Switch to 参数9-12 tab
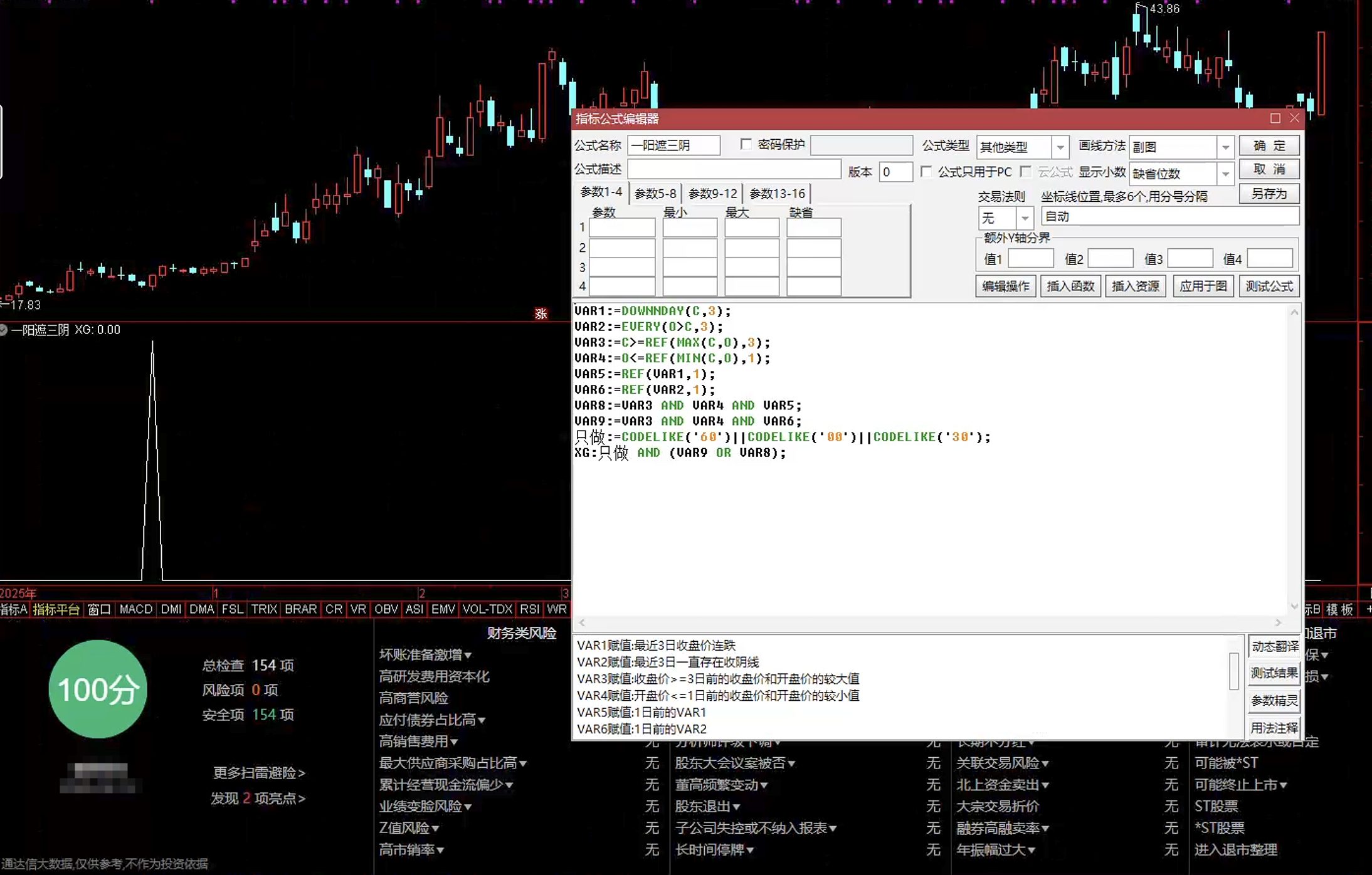This screenshot has height=875, width=1372. 713,194
